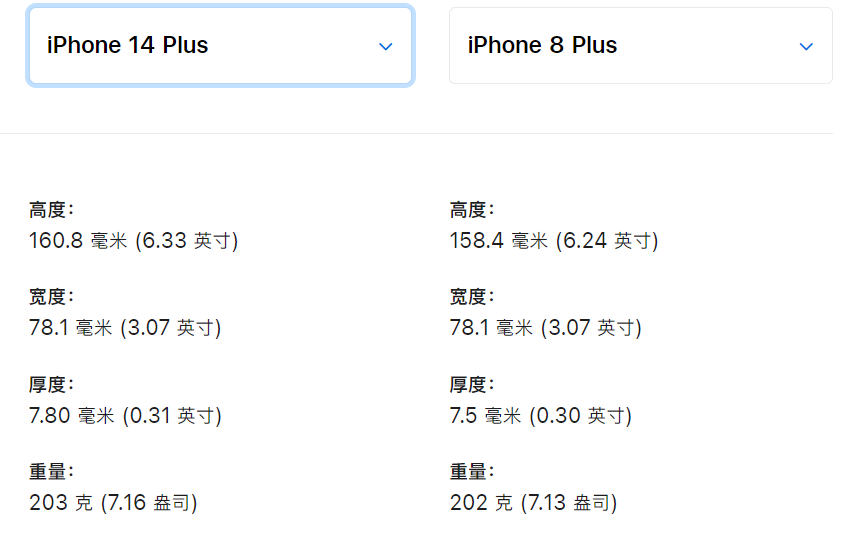
Task: Click iPhone 14 Plus width 78.1 毫米
Action: point(125,328)
